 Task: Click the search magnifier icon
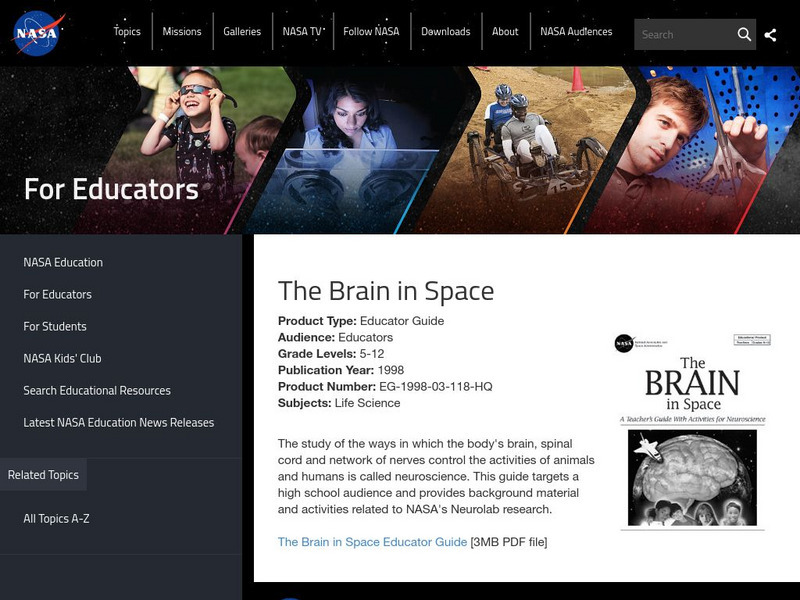coord(744,34)
